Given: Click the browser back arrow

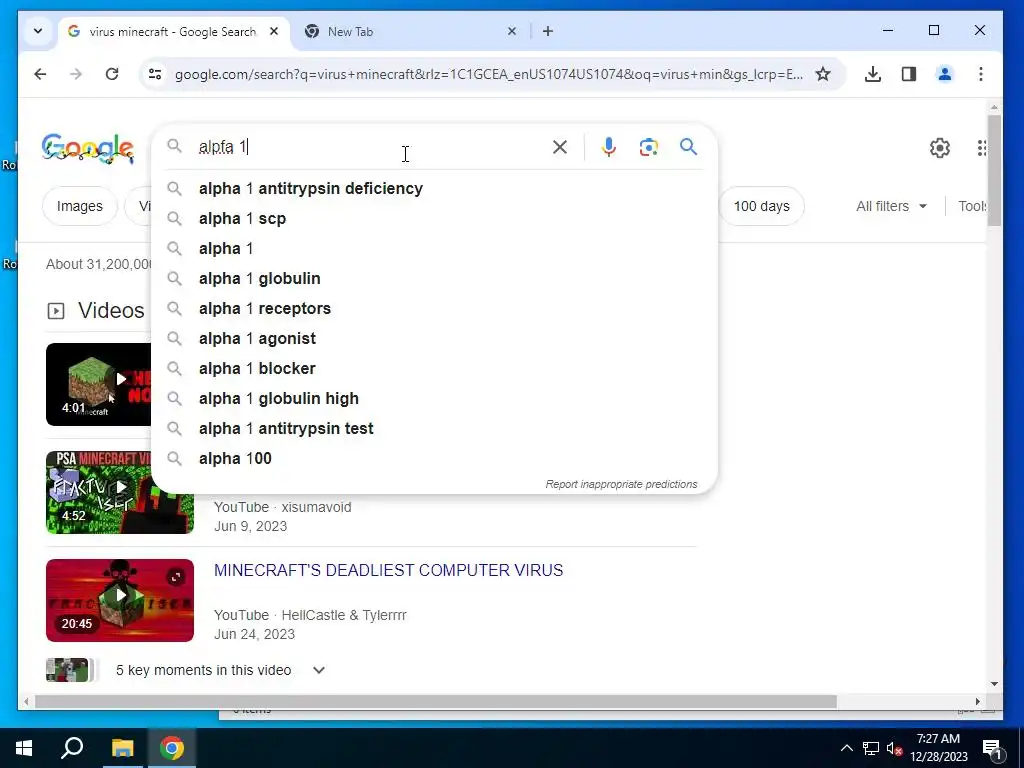Looking at the screenshot, I should [40, 74].
